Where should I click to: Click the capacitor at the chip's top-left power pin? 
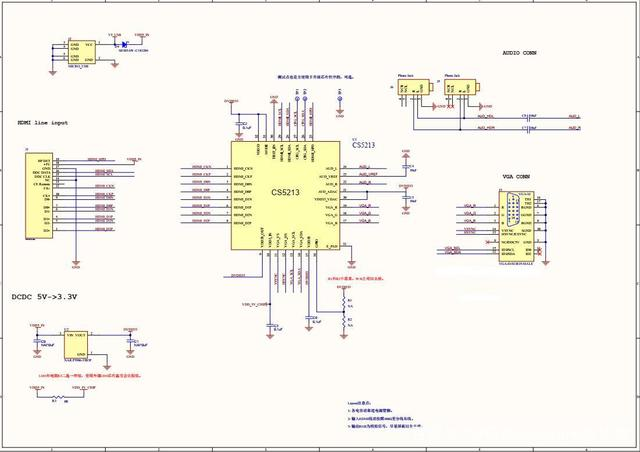[239, 124]
